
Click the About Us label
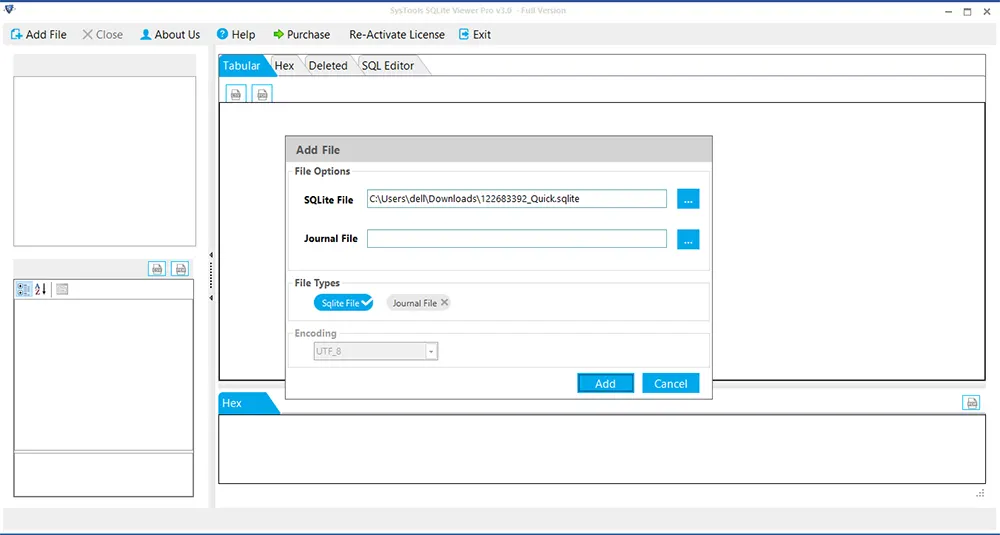177,34
